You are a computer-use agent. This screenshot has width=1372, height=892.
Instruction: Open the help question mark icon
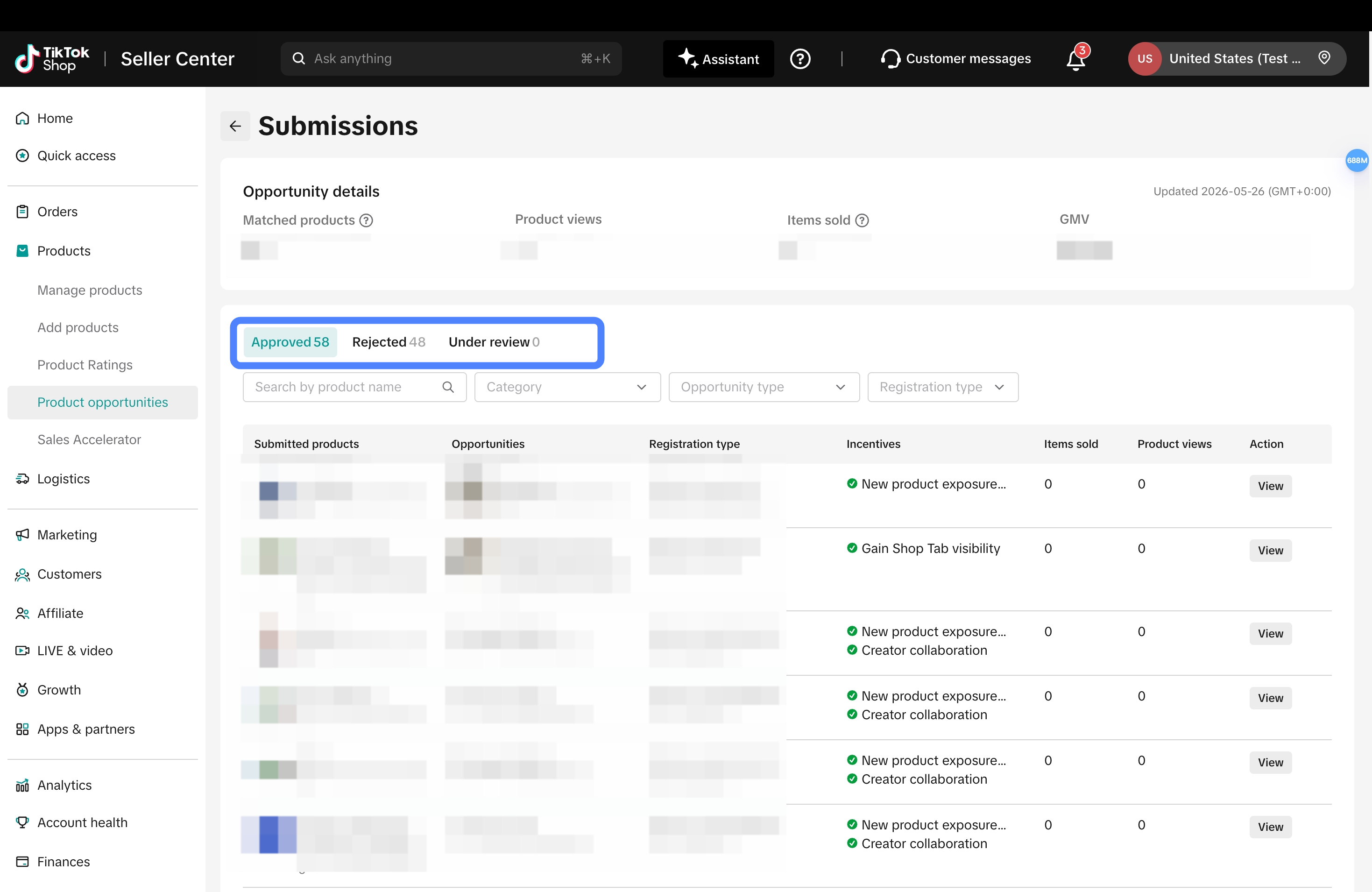800,59
